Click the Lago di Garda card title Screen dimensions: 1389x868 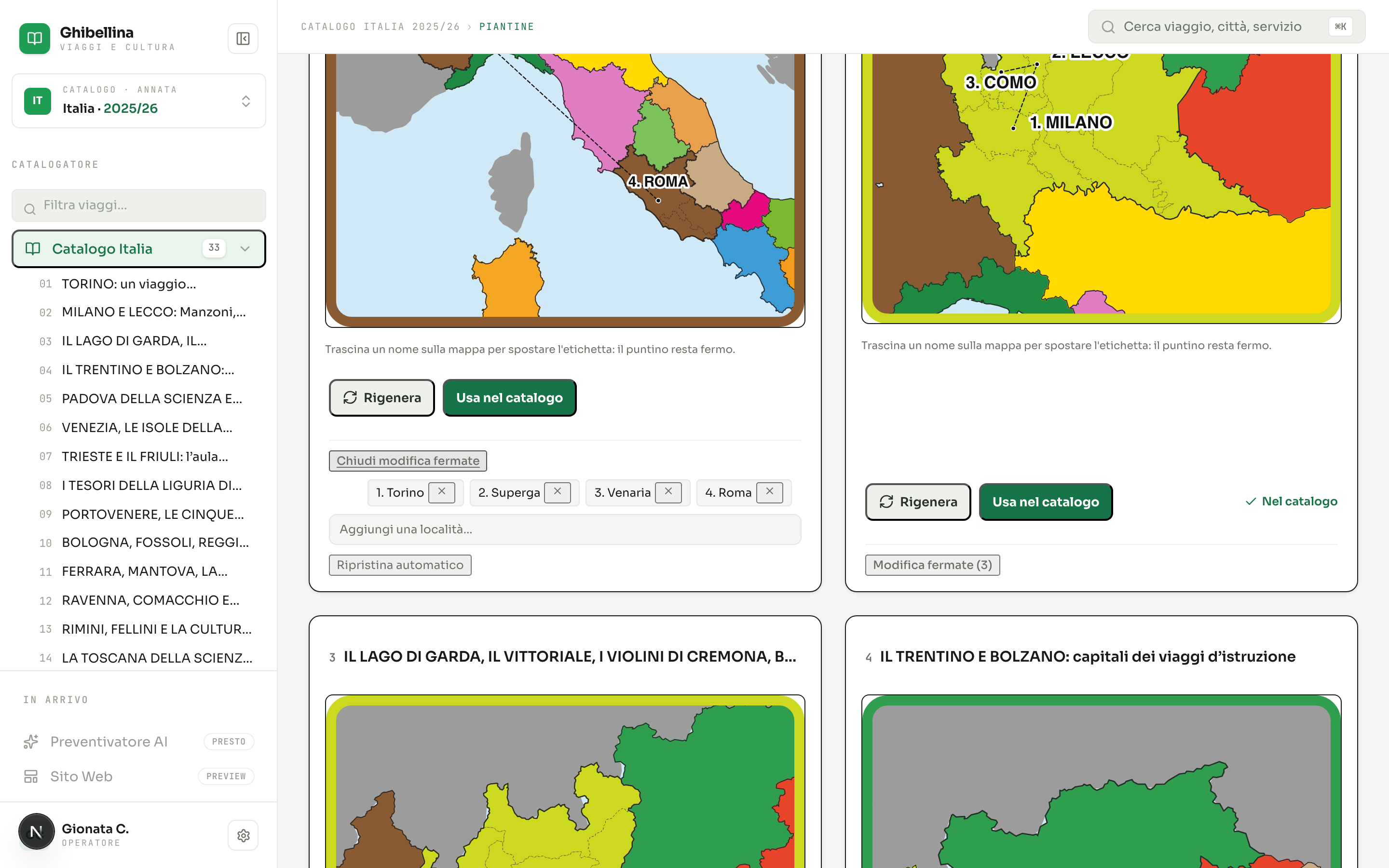[x=570, y=657]
